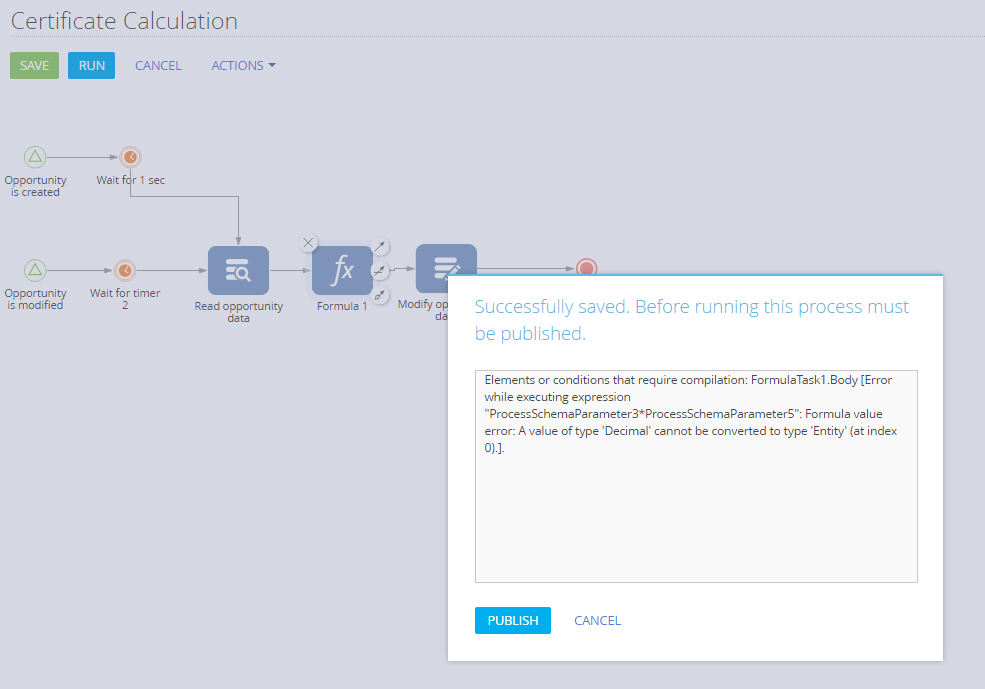Click the blue RUN button
This screenshot has width=985, height=689.
point(92,65)
